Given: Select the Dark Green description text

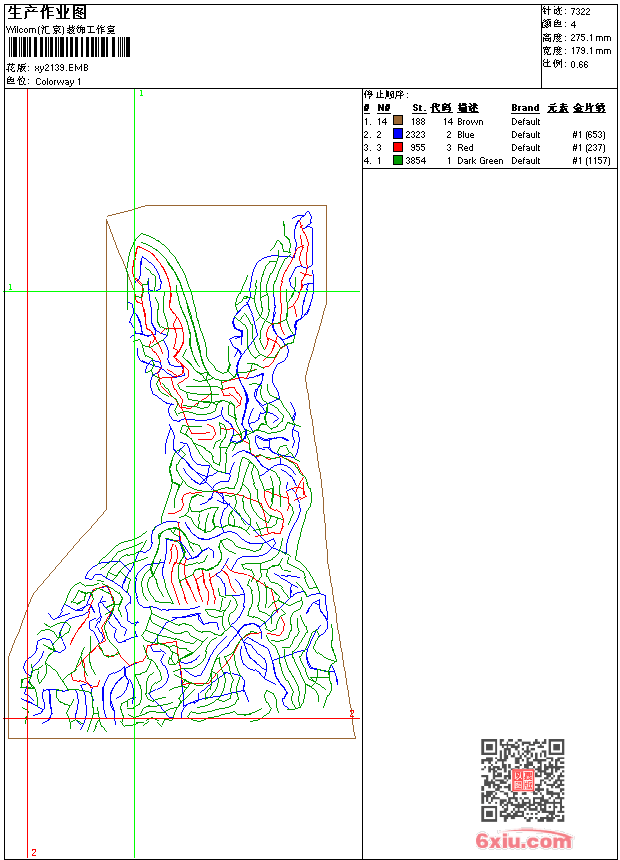Looking at the screenshot, I should click(480, 161).
